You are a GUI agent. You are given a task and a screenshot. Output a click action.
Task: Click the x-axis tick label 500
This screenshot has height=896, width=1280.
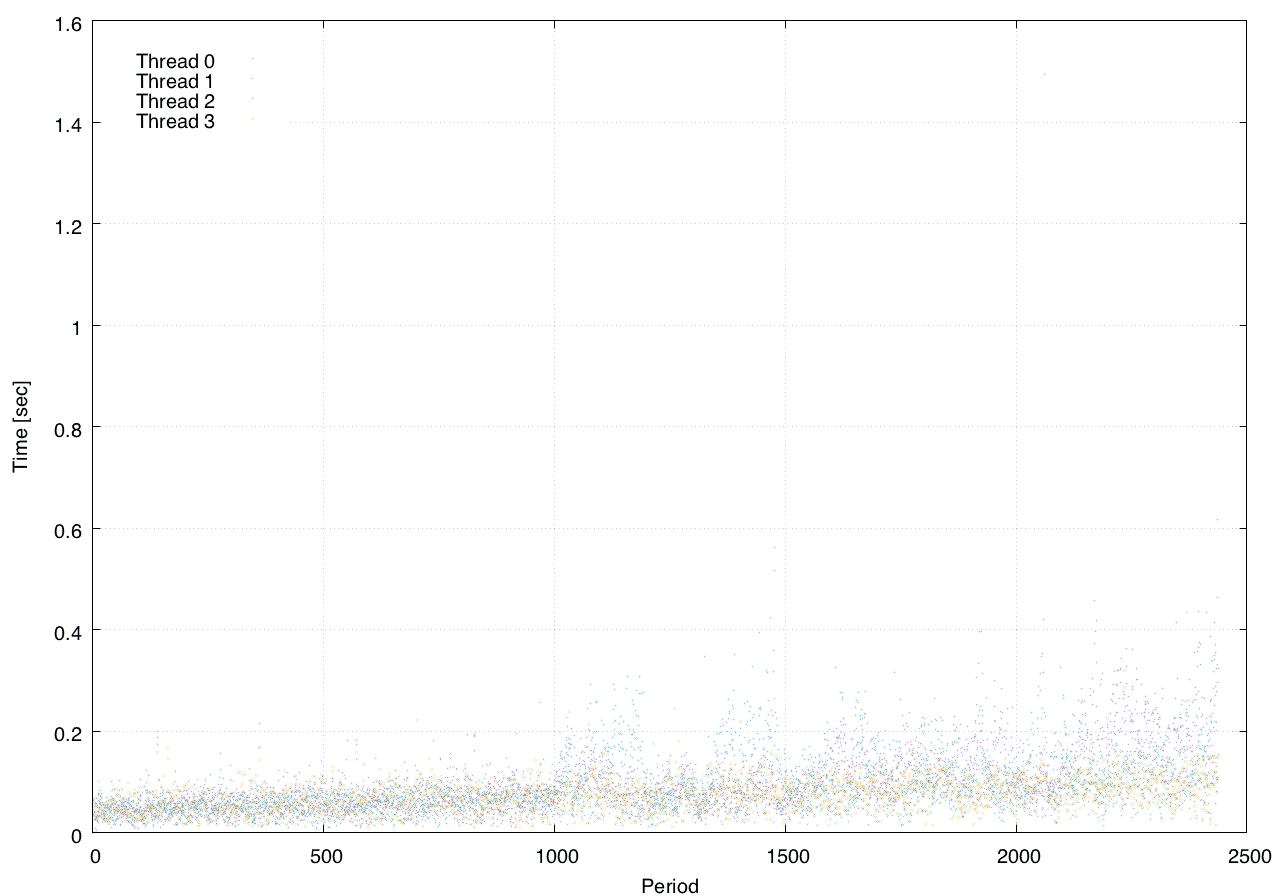(x=325, y=856)
